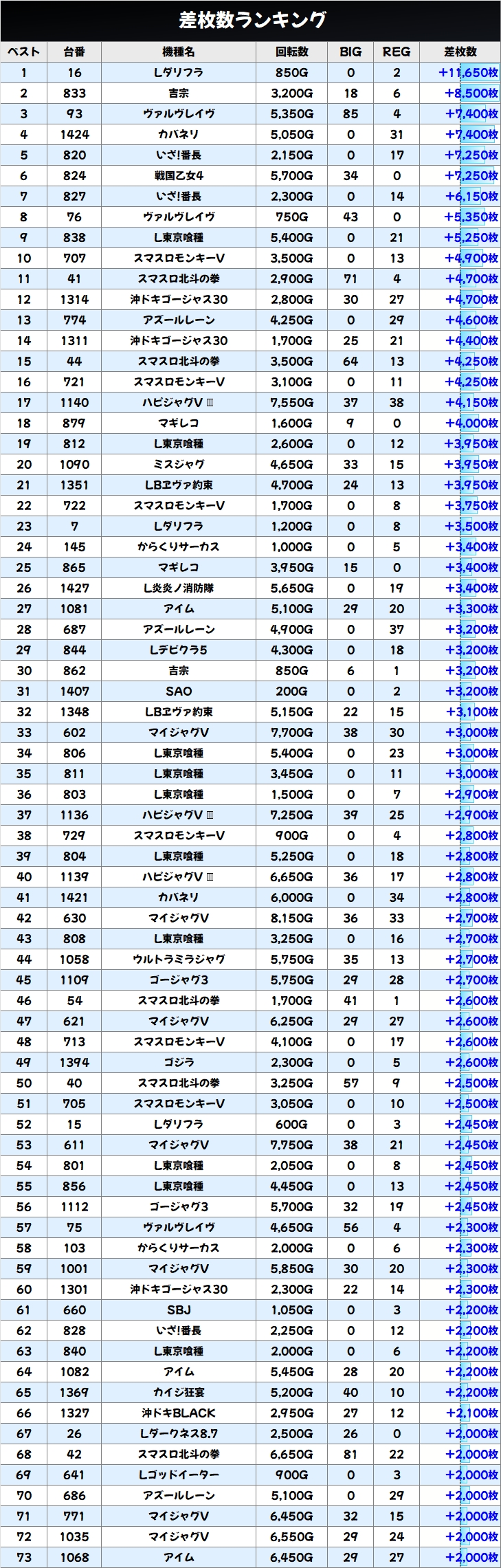Viewport: 501px width, 1568px height.
Task: Click the BIG column header
Action: tap(350, 52)
